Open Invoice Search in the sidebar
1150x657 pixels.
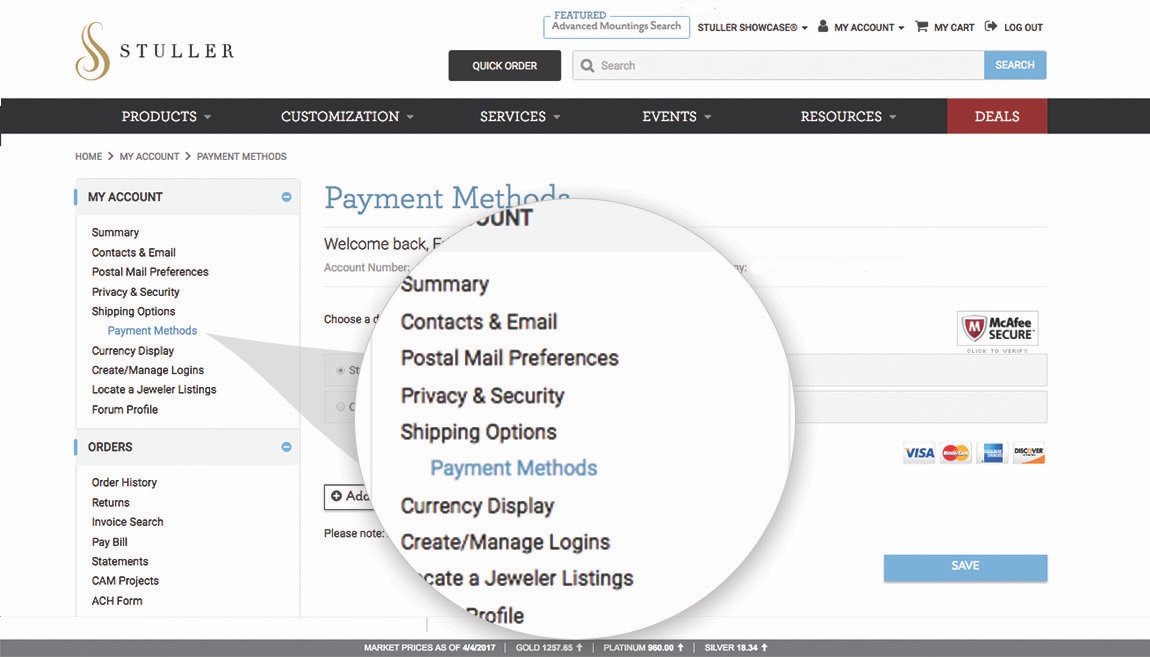tap(127, 522)
